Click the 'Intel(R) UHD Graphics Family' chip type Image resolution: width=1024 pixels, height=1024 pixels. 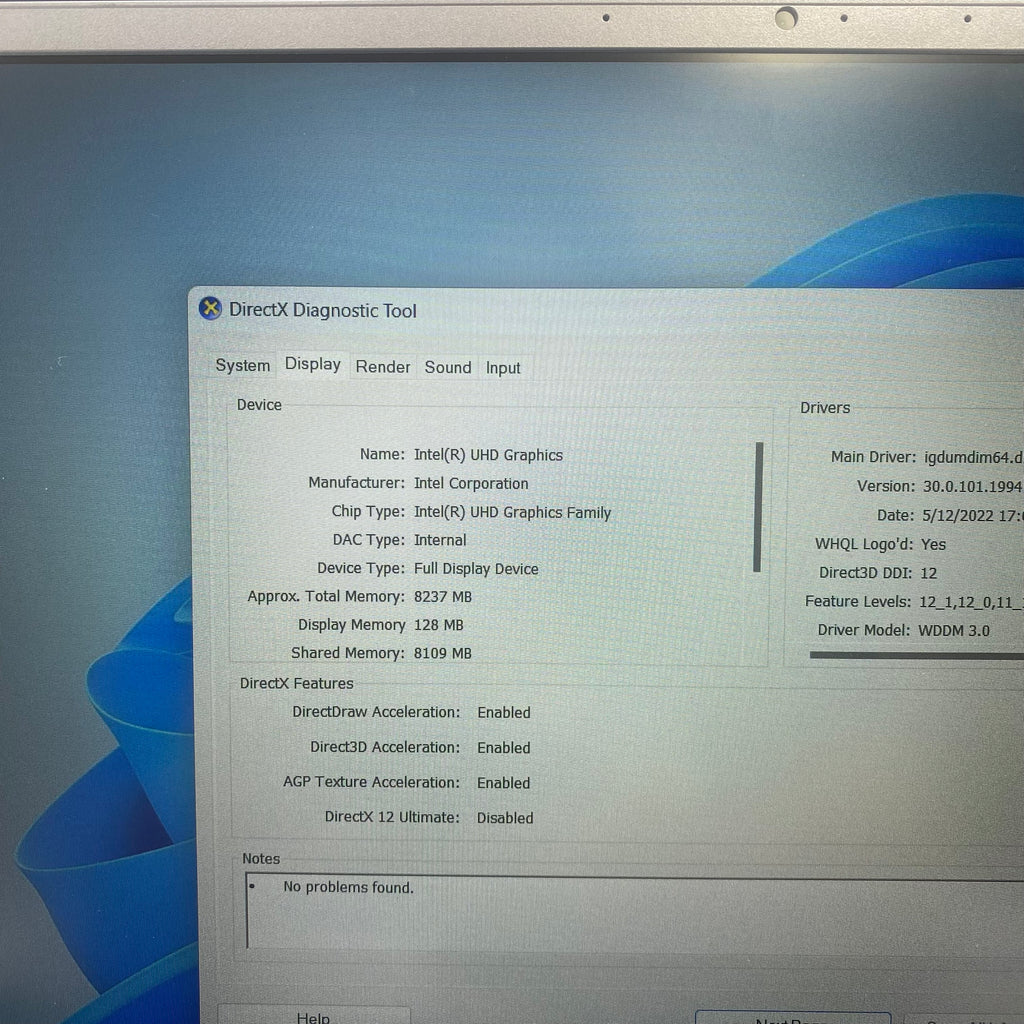512,513
